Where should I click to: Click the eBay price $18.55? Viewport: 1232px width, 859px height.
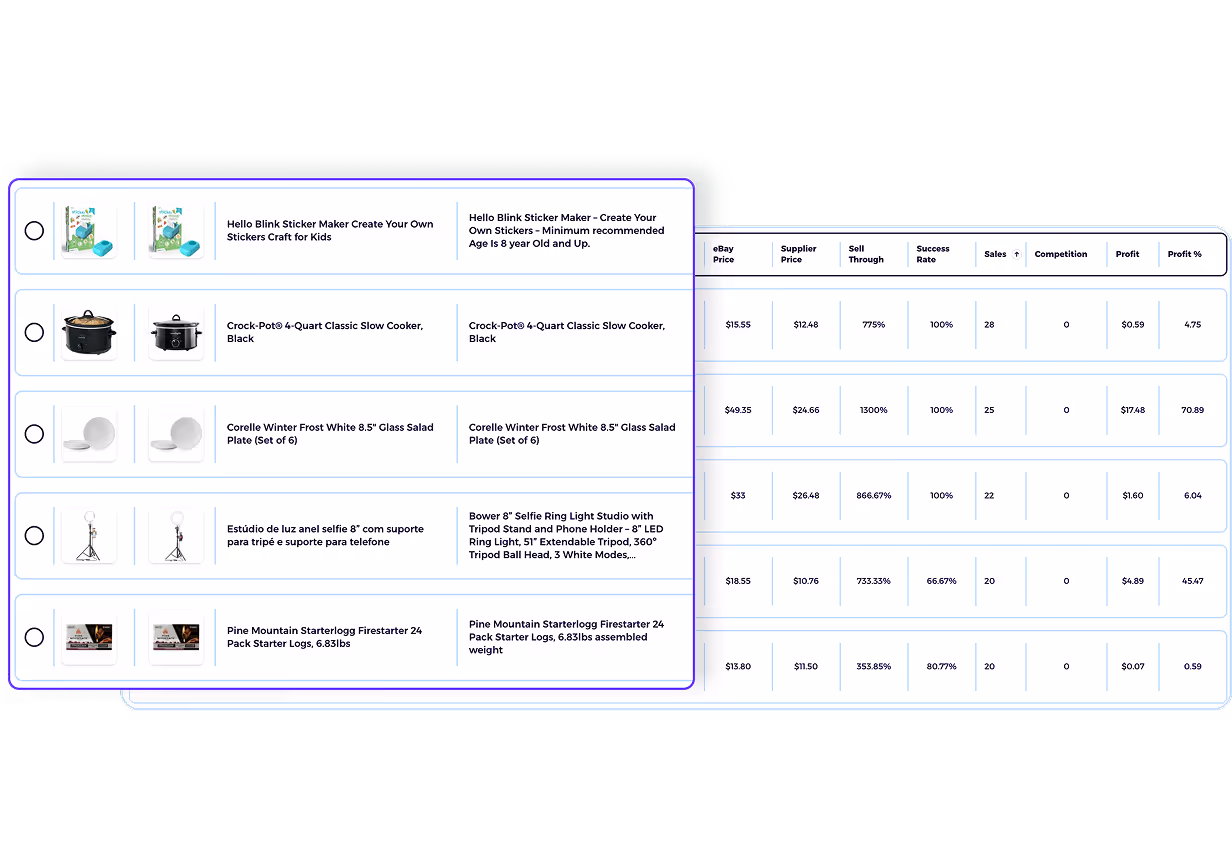click(x=738, y=581)
